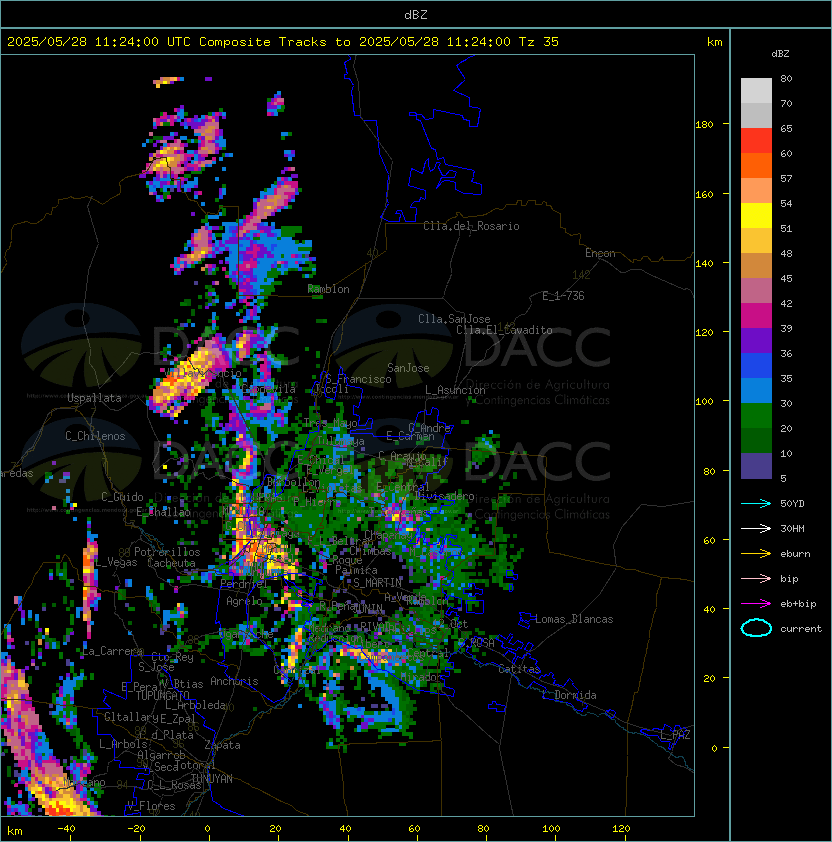The width and height of the screenshot is (832, 842).
Task: Click the 'Agrelo' place label
Action: (x=244, y=601)
